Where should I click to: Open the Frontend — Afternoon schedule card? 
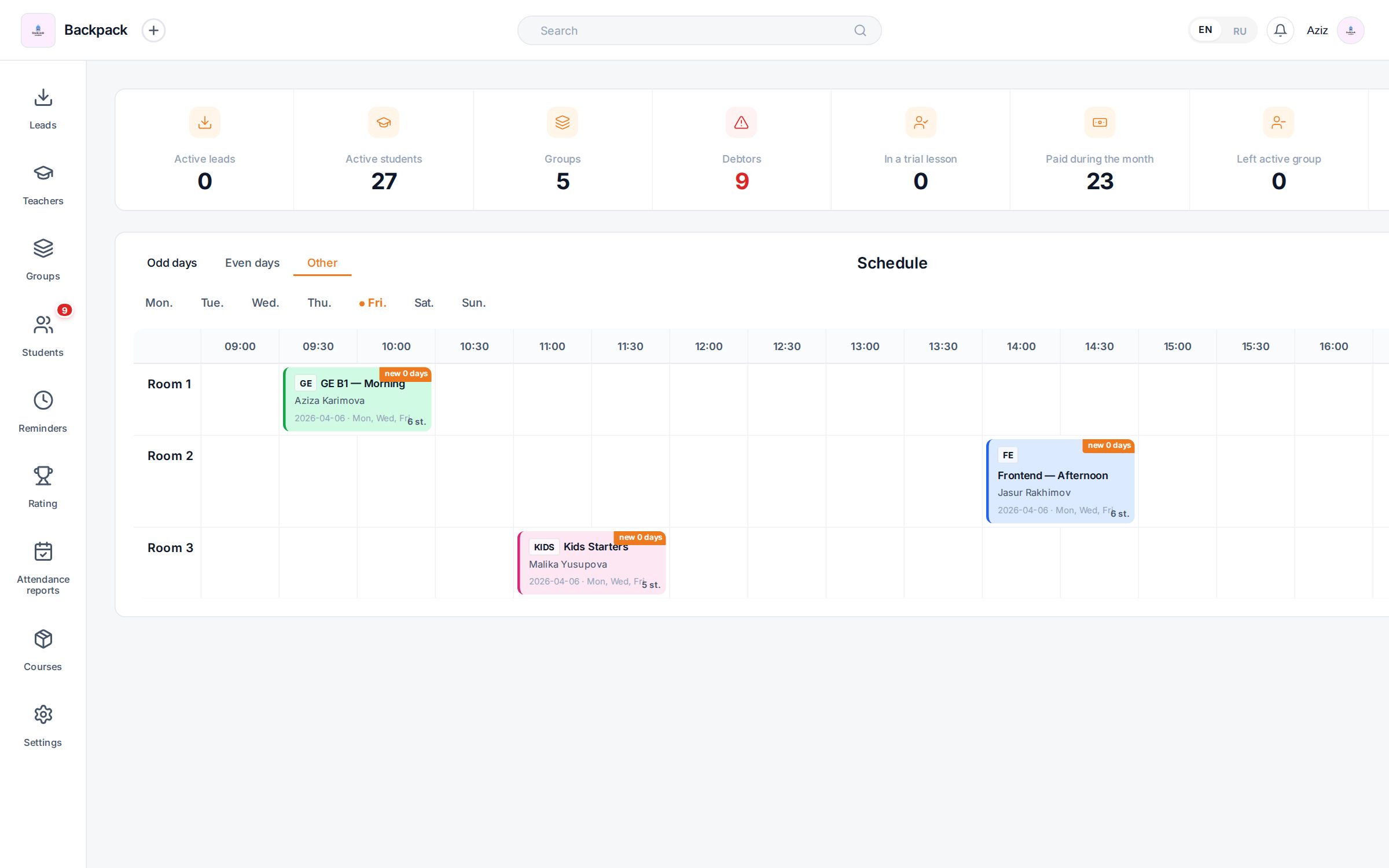pyautogui.click(x=1061, y=481)
